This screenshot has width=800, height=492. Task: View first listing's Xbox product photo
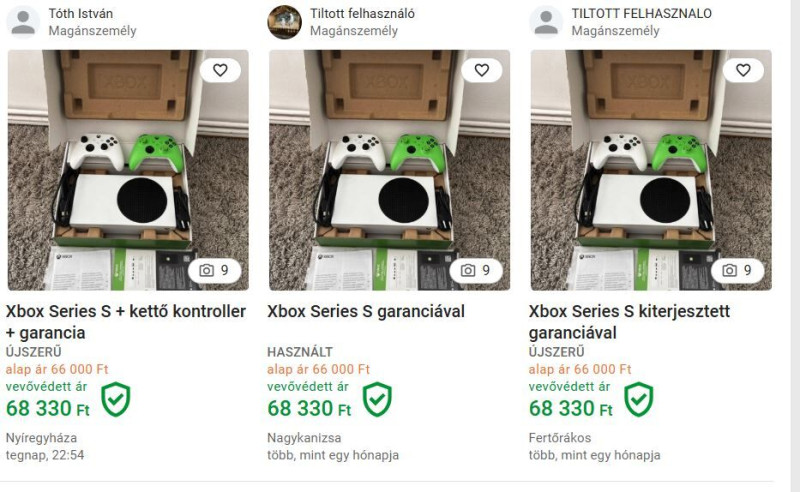click(128, 170)
